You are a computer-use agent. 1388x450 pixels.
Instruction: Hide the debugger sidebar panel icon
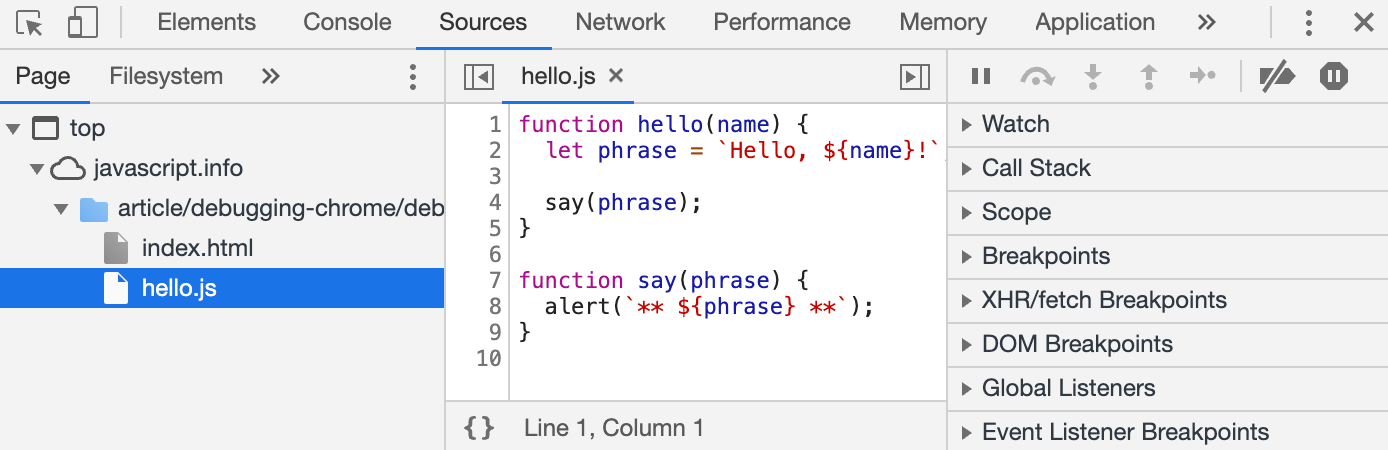coord(914,77)
